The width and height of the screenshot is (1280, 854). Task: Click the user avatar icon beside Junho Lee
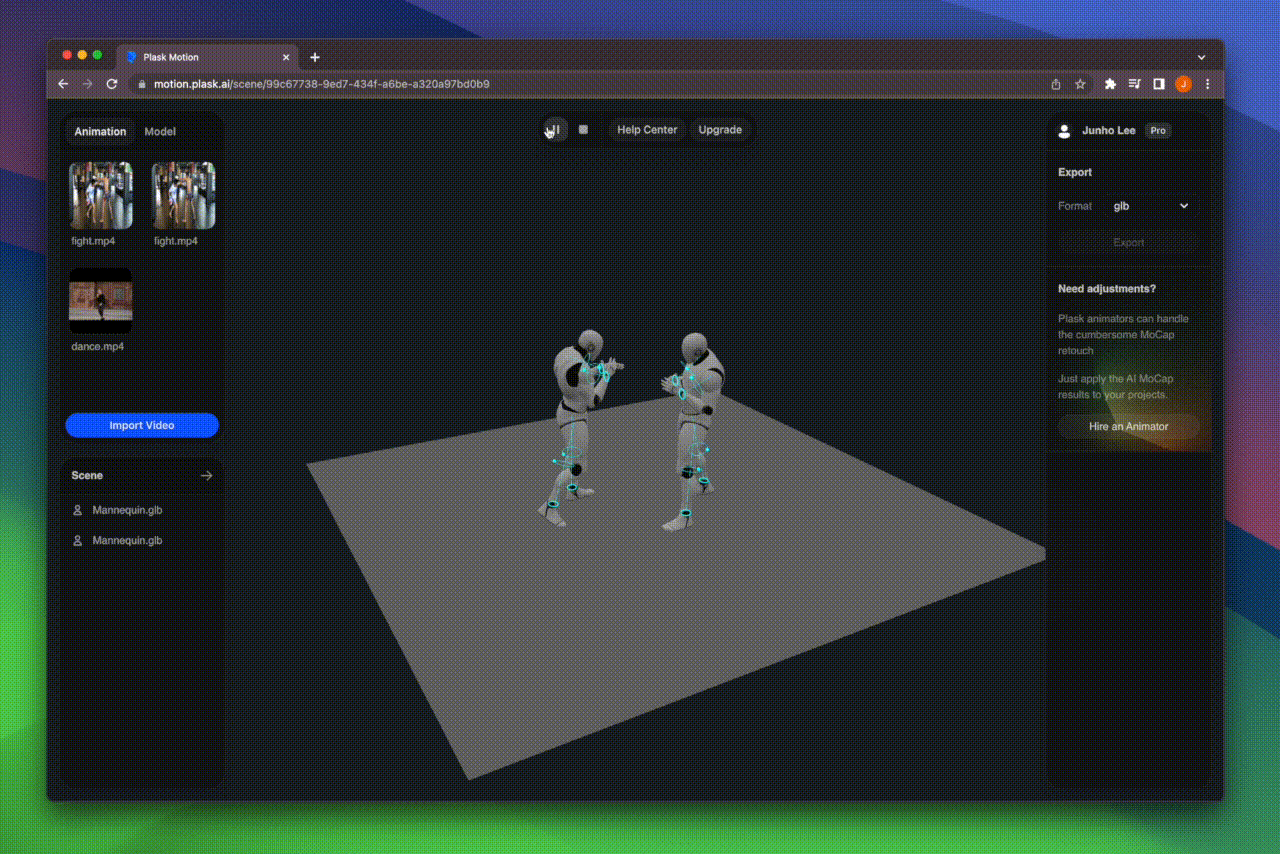click(1064, 131)
